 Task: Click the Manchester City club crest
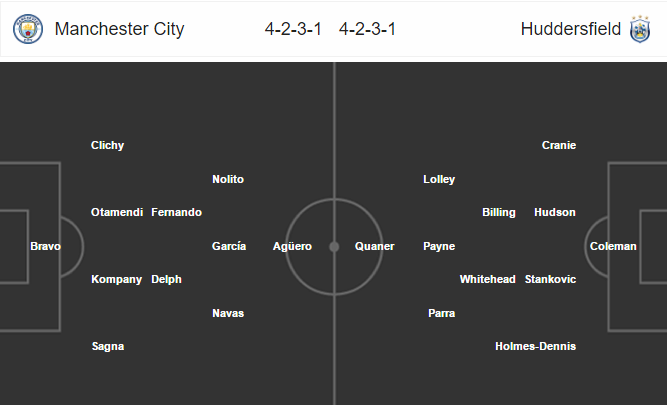coord(28,29)
